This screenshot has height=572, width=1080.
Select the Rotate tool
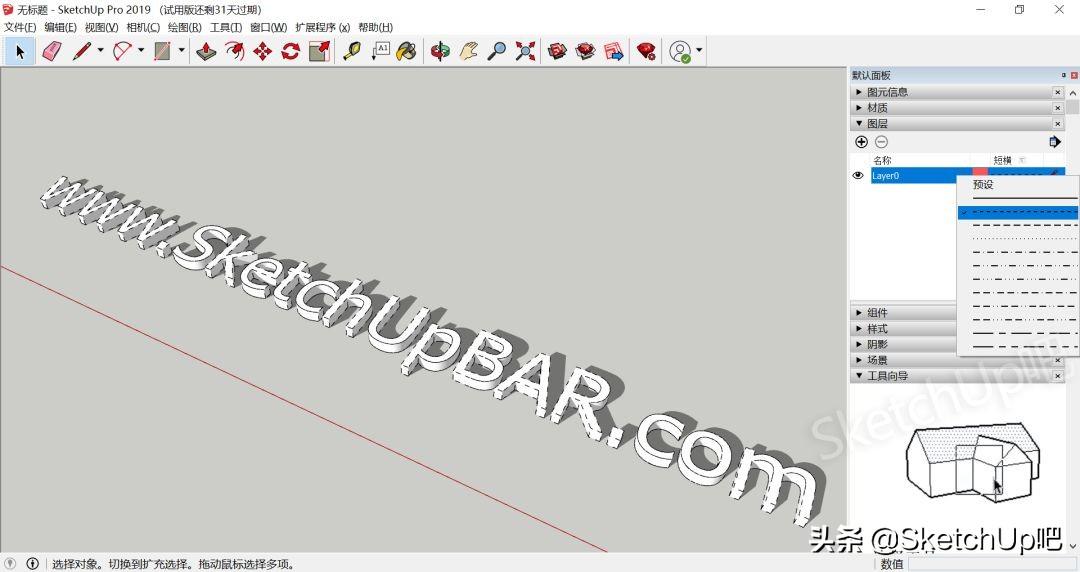291,51
